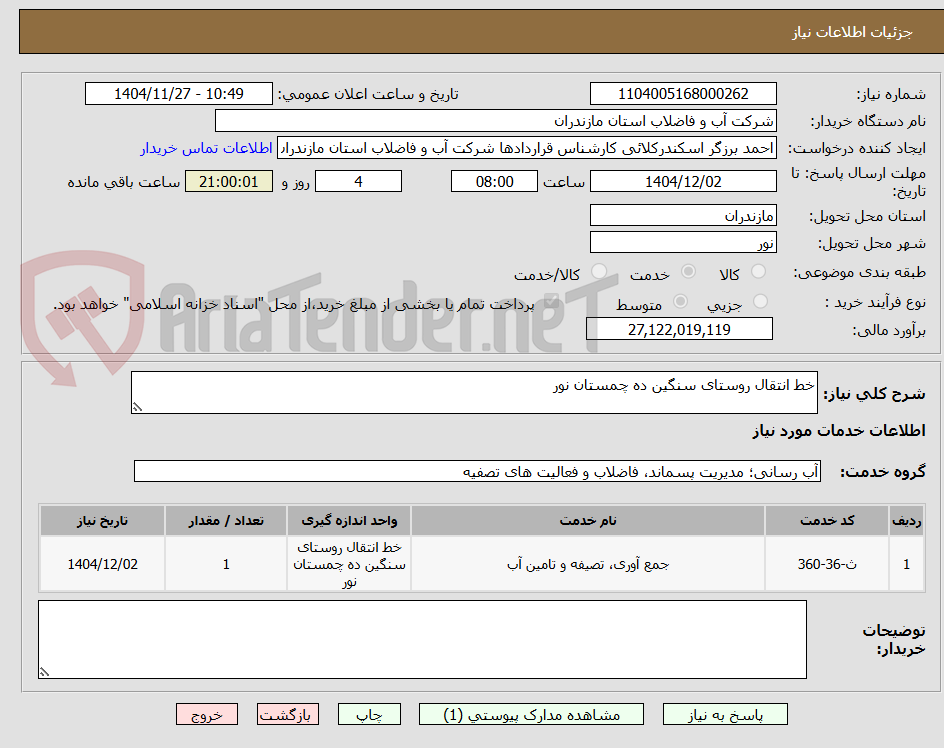944x748 pixels.
Task: Click the ردیف column header
Action: pyautogui.click(x=907, y=521)
